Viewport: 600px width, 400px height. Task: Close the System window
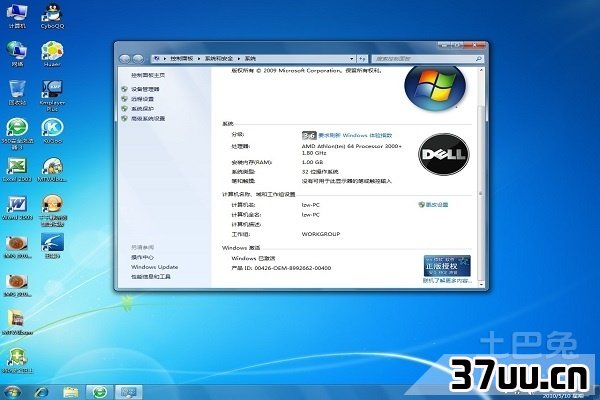(x=475, y=45)
